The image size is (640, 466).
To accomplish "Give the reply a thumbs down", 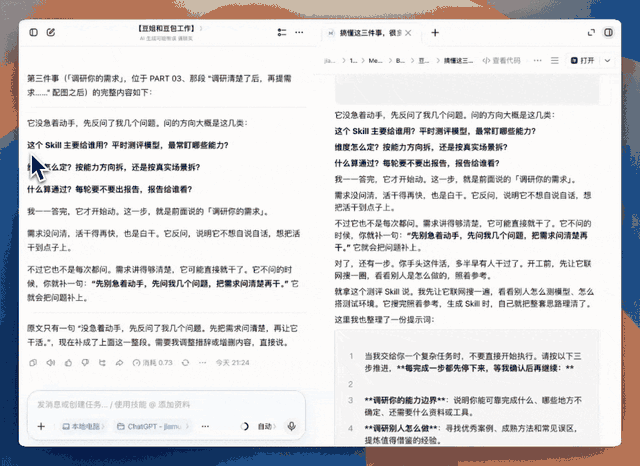I will point(85,362).
